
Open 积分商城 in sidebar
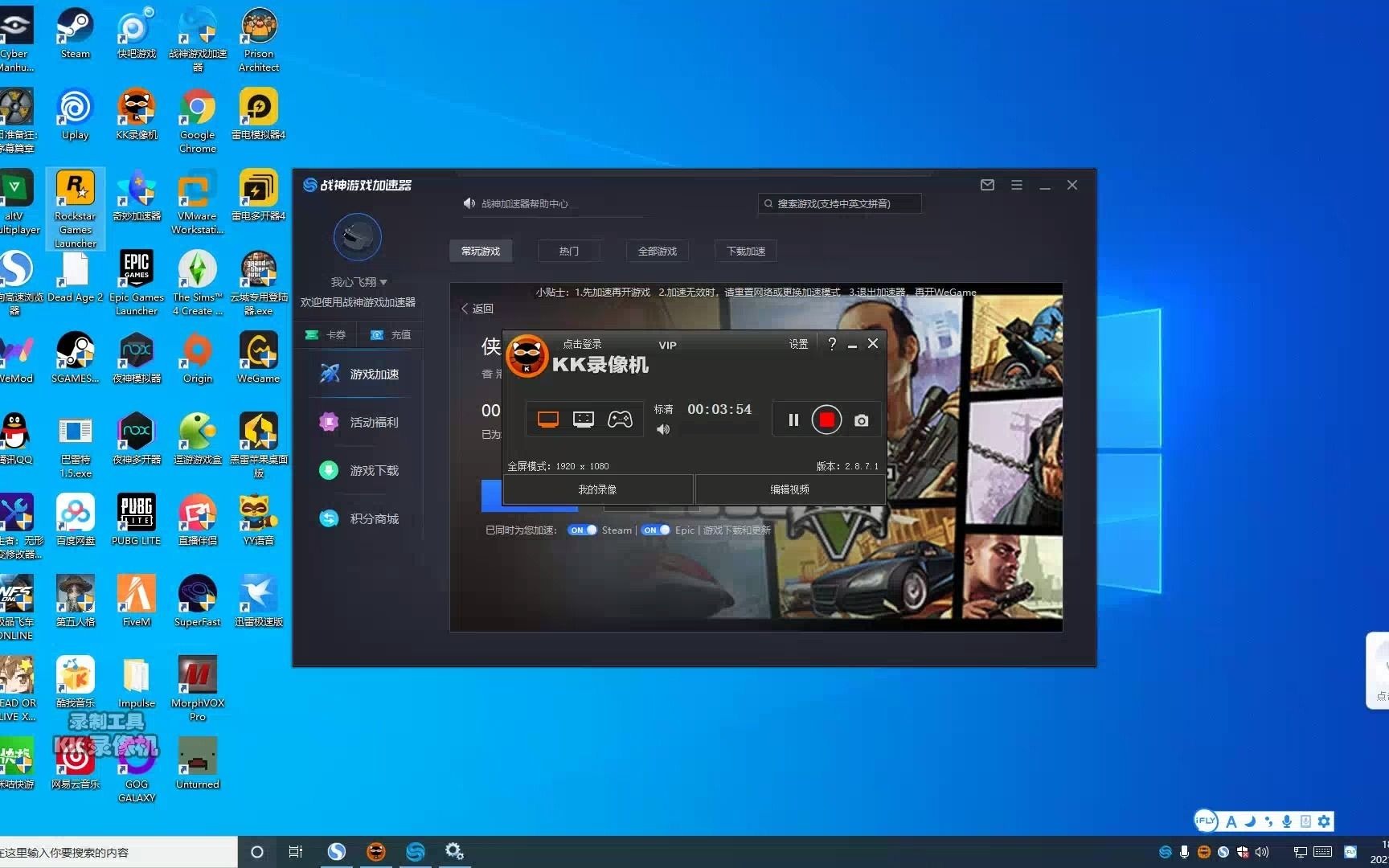click(360, 518)
